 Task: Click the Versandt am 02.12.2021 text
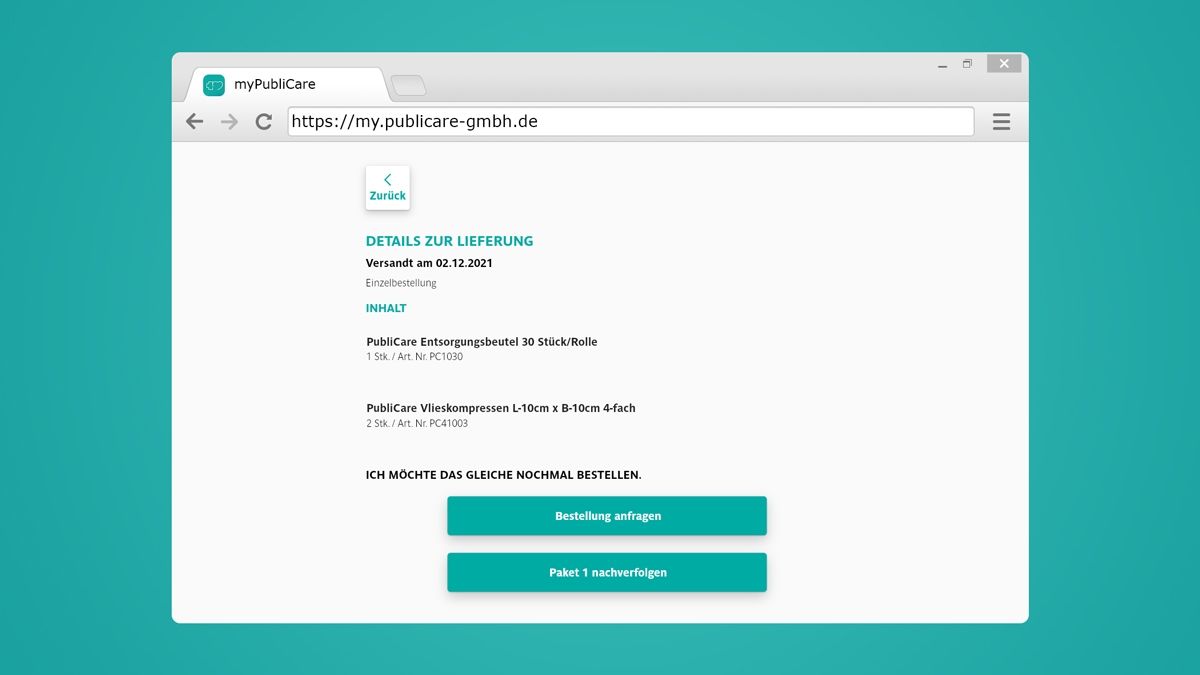tap(429, 264)
